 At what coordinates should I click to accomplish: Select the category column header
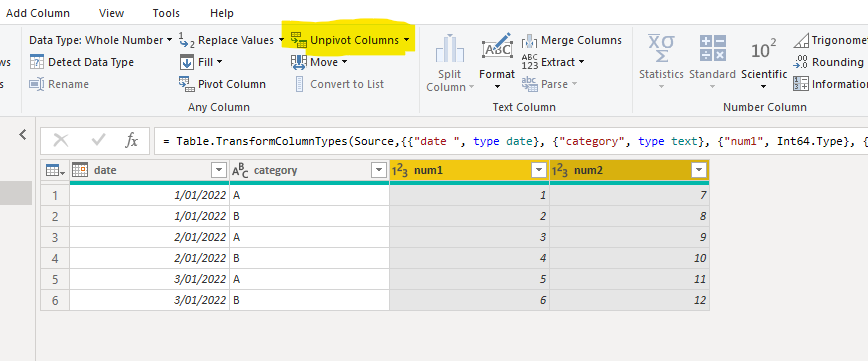tap(309, 171)
